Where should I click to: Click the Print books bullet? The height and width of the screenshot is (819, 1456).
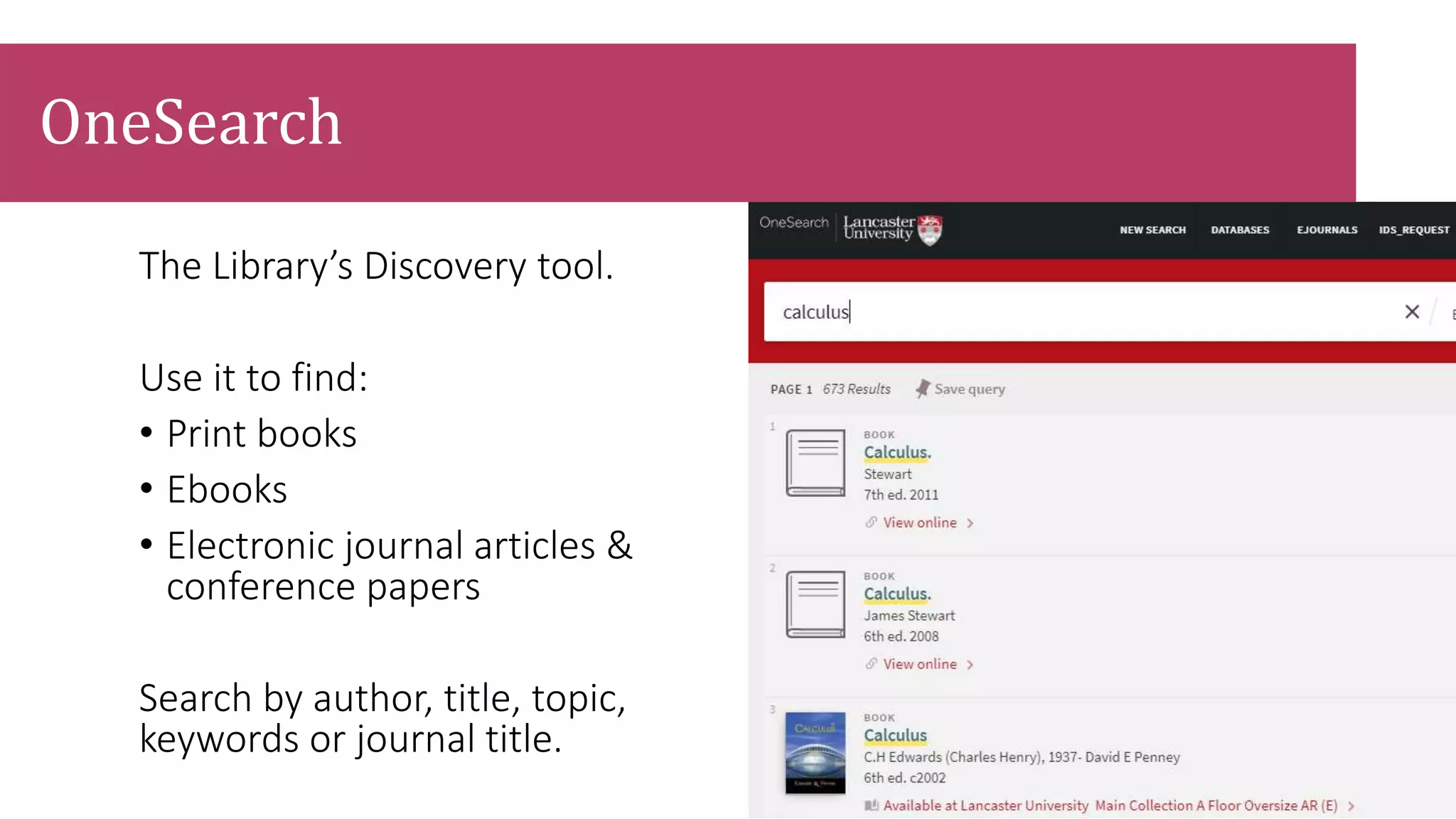[262, 434]
